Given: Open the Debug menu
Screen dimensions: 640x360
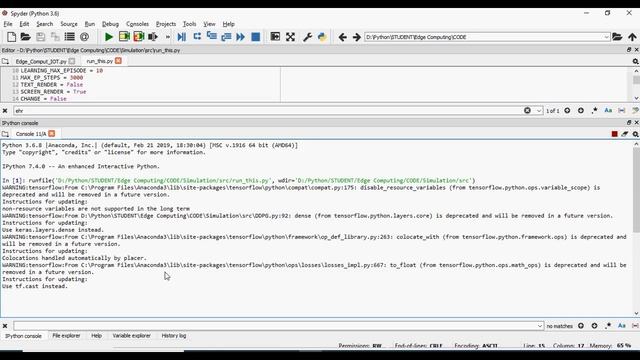Looking at the screenshot, I should (110, 24).
